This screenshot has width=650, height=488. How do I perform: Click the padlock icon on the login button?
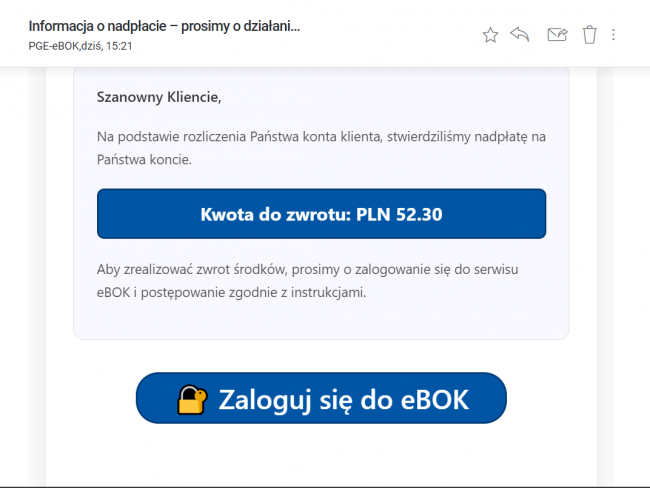192,399
